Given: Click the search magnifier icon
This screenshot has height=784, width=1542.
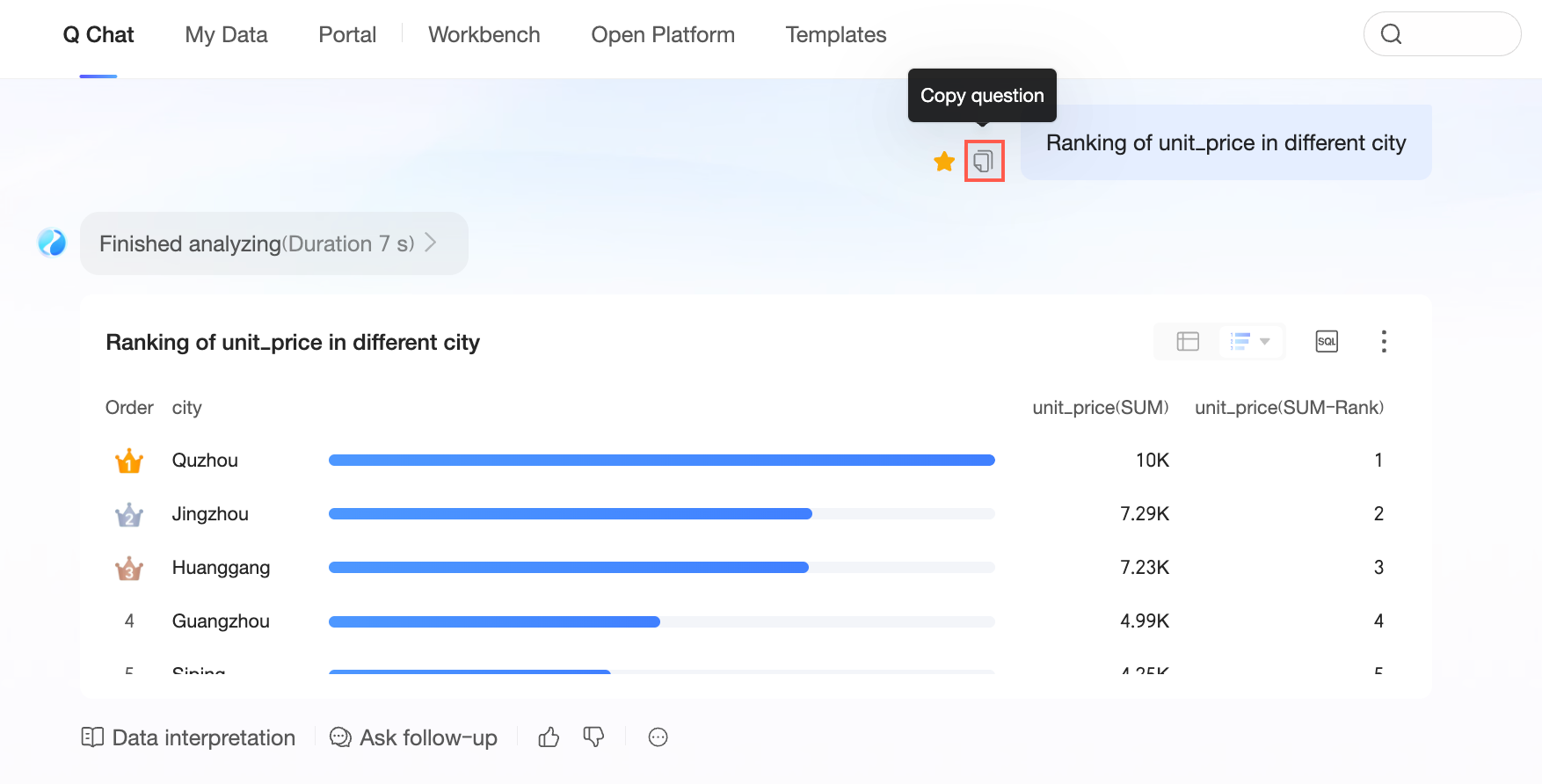Looking at the screenshot, I should [x=1391, y=34].
